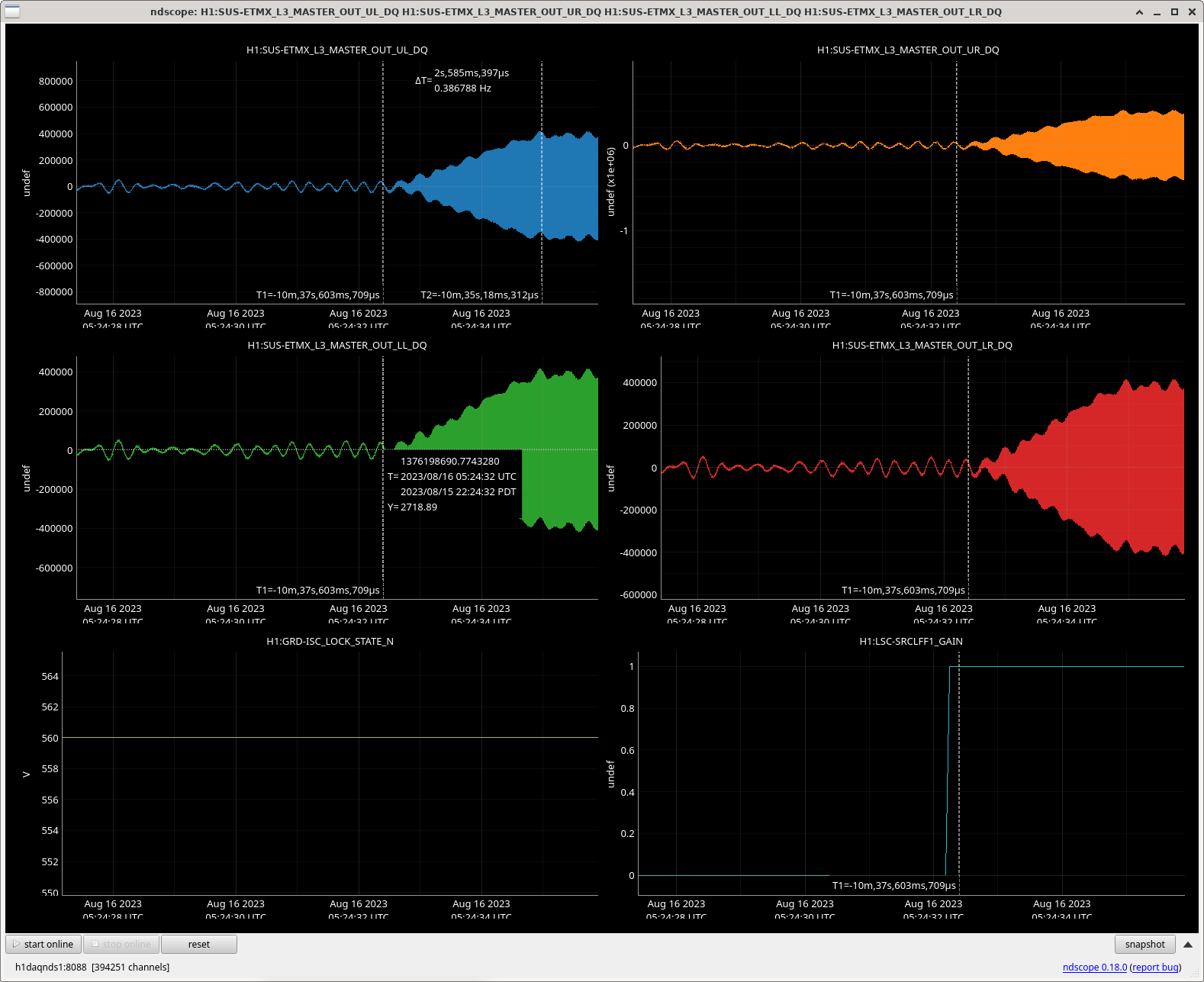Click the Y=2718.89 readout in LL_DQ plot
This screenshot has height=982, width=1204.
click(413, 507)
